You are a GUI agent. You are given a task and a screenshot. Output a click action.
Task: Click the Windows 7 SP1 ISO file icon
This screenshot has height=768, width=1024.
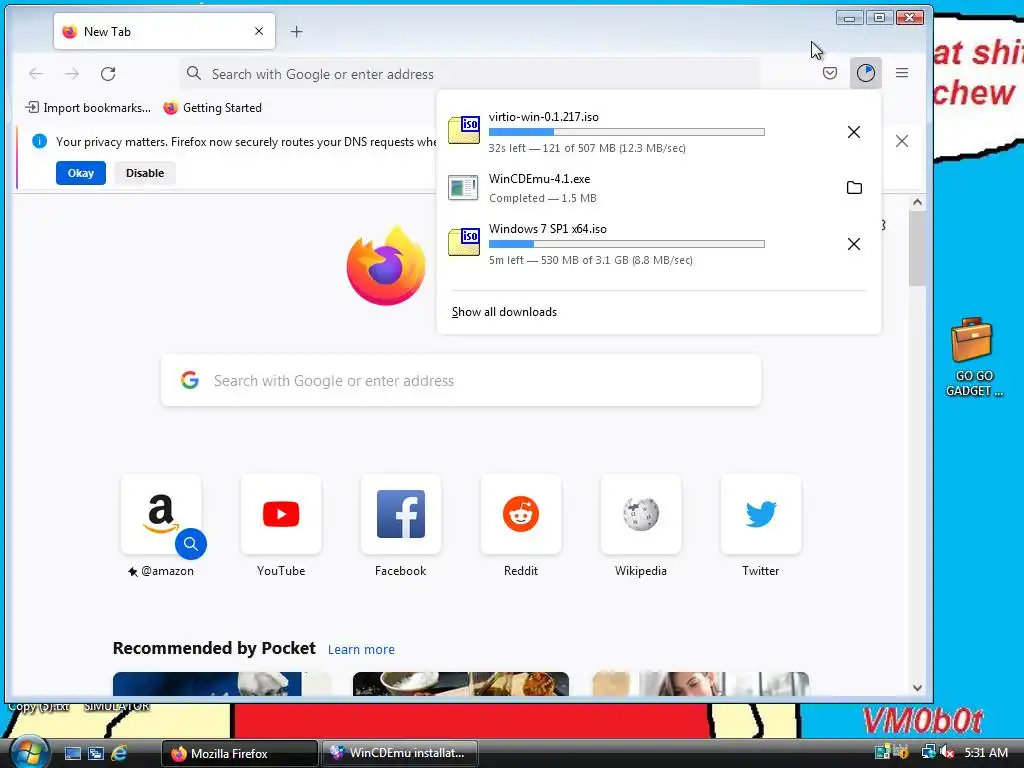[x=464, y=241]
